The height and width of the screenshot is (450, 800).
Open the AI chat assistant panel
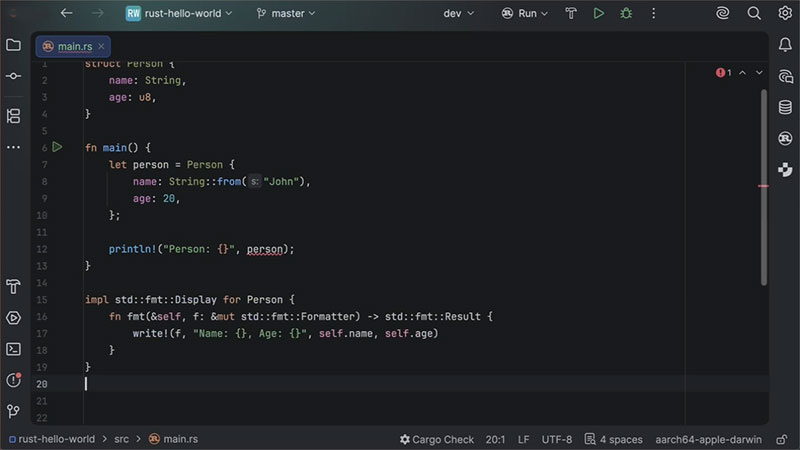(786, 75)
